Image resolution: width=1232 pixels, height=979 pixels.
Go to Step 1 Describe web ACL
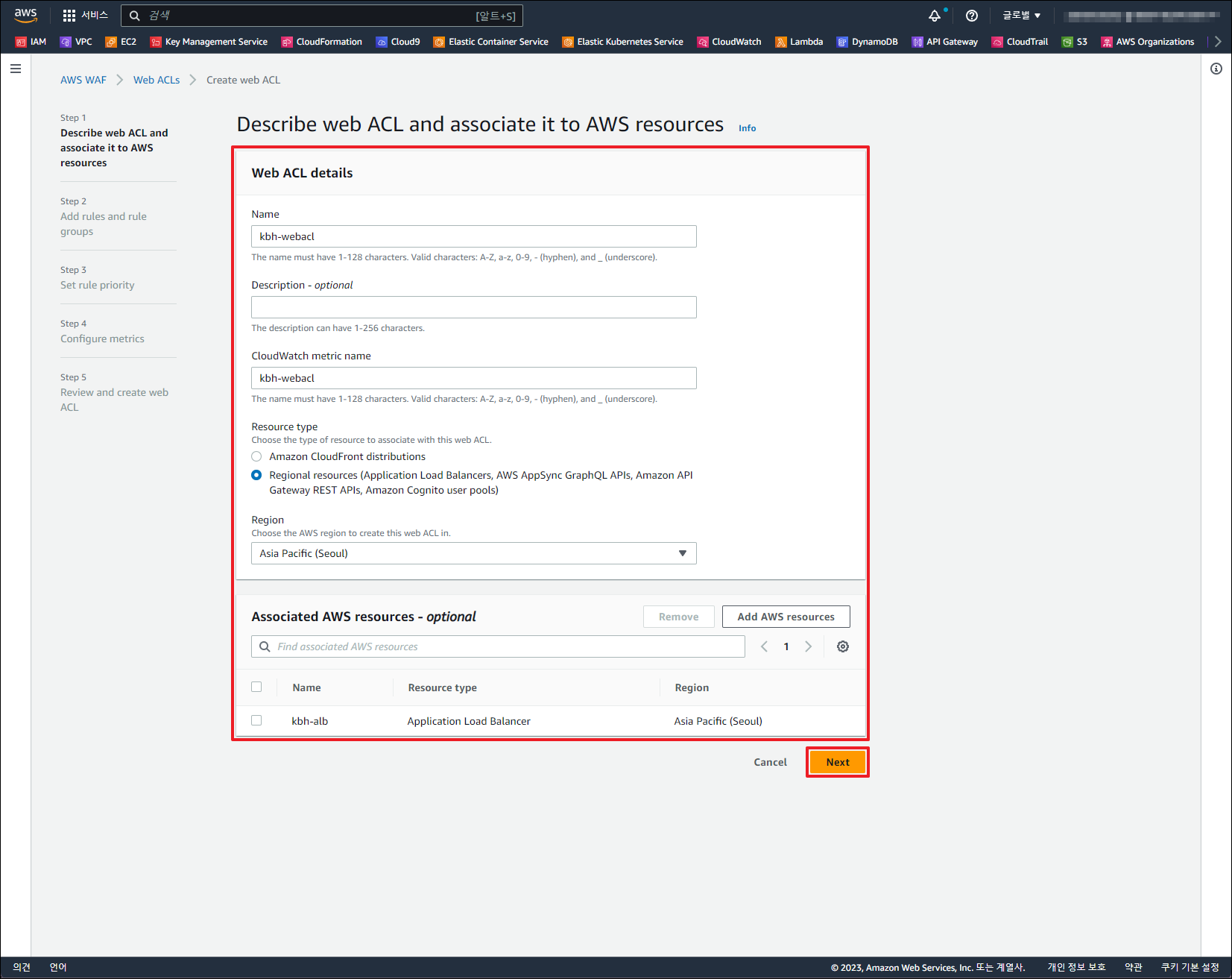tap(114, 148)
